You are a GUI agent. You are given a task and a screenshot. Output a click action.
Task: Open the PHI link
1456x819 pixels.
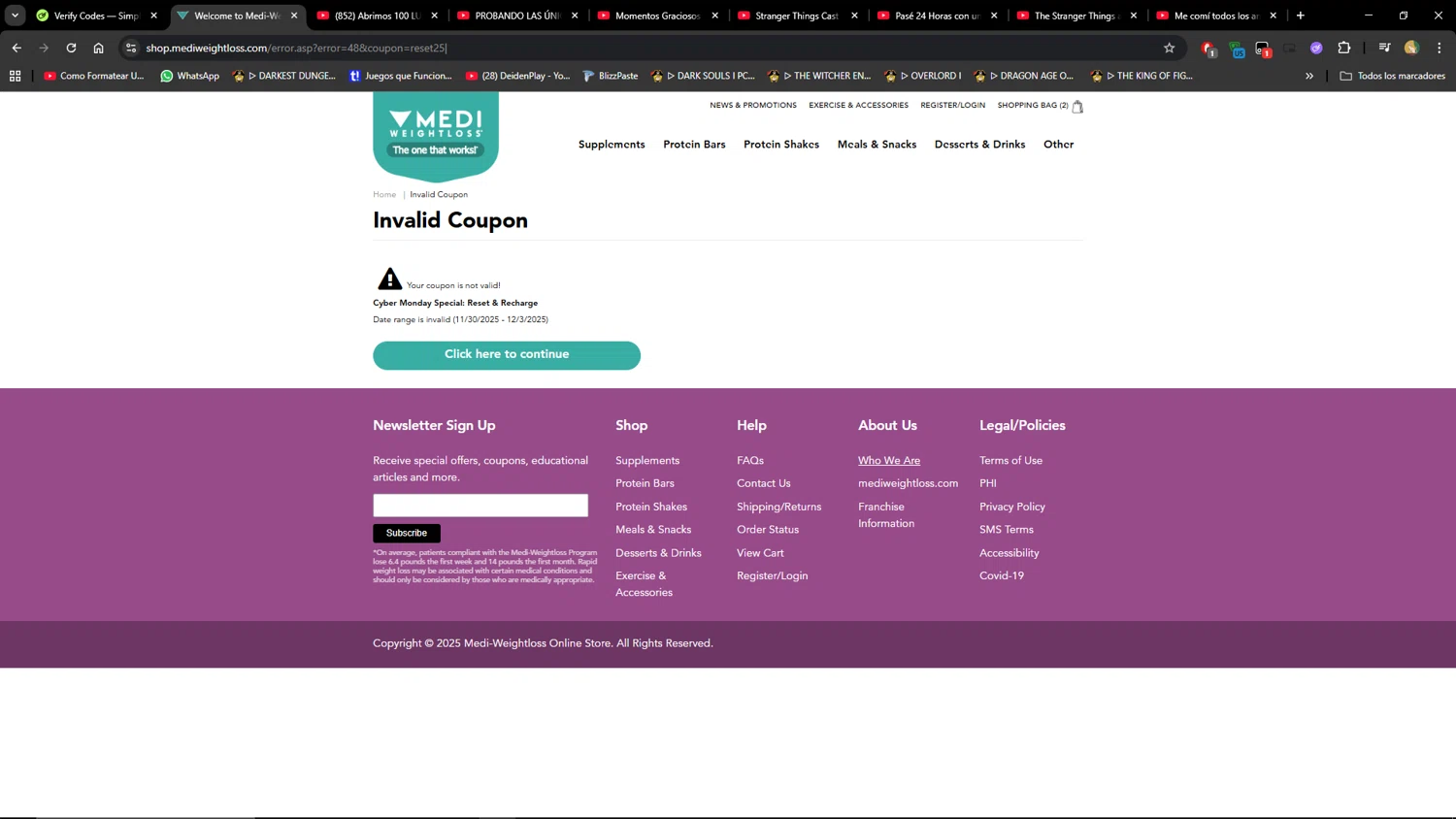pyautogui.click(x=988, y=483)
